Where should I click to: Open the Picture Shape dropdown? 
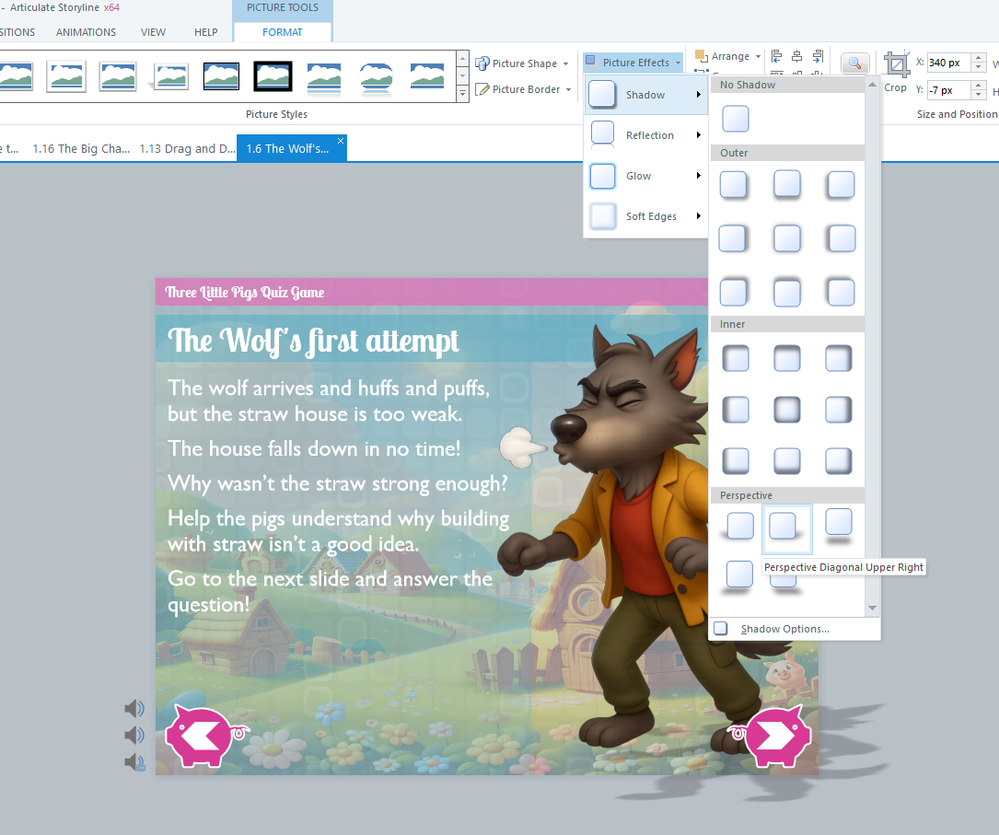[522, 64]
